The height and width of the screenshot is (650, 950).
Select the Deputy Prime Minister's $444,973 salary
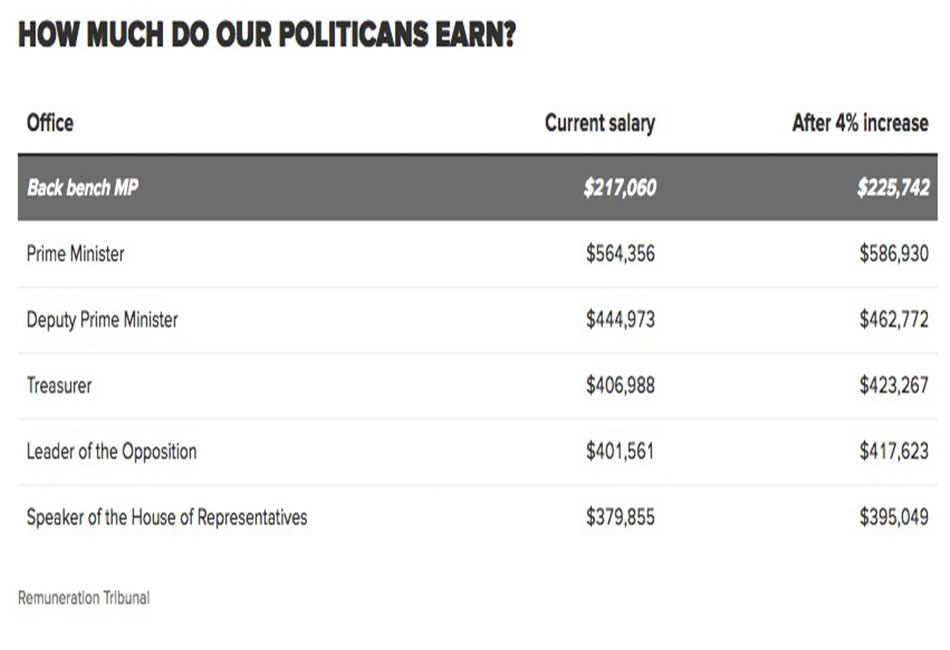click(620, 320)
